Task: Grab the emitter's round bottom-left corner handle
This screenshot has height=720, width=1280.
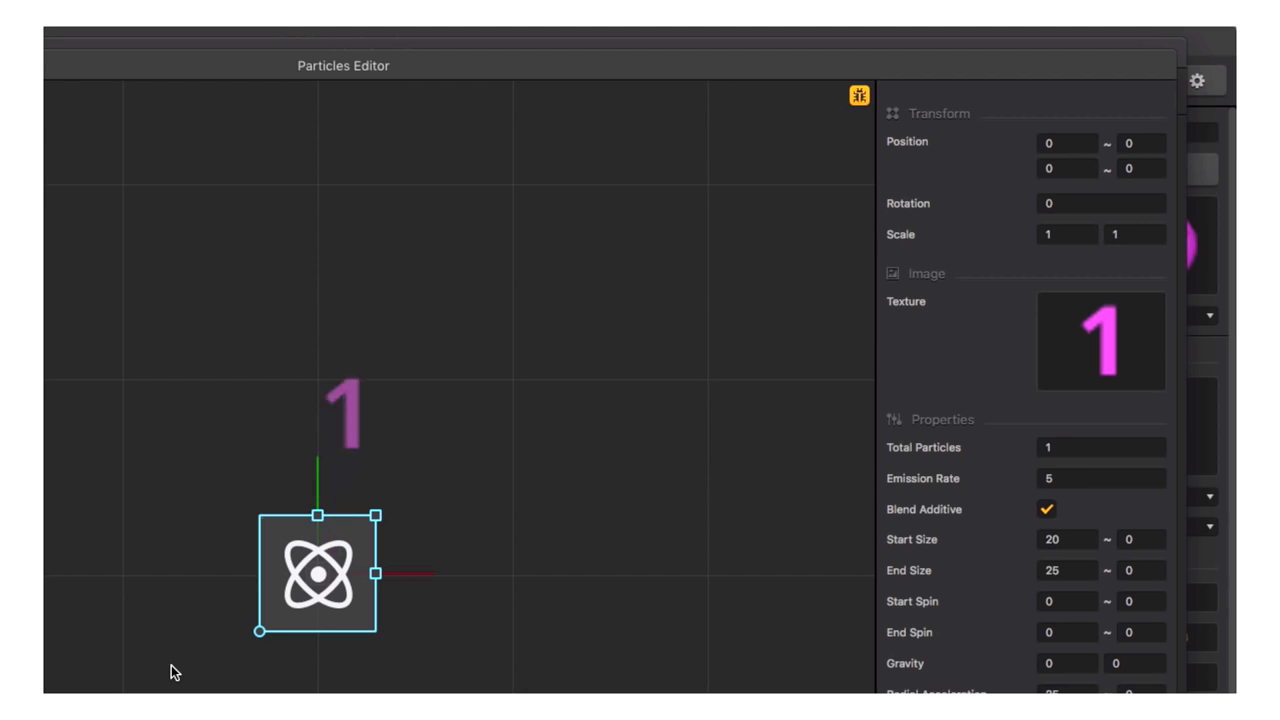Action: (x=260, y=631)
